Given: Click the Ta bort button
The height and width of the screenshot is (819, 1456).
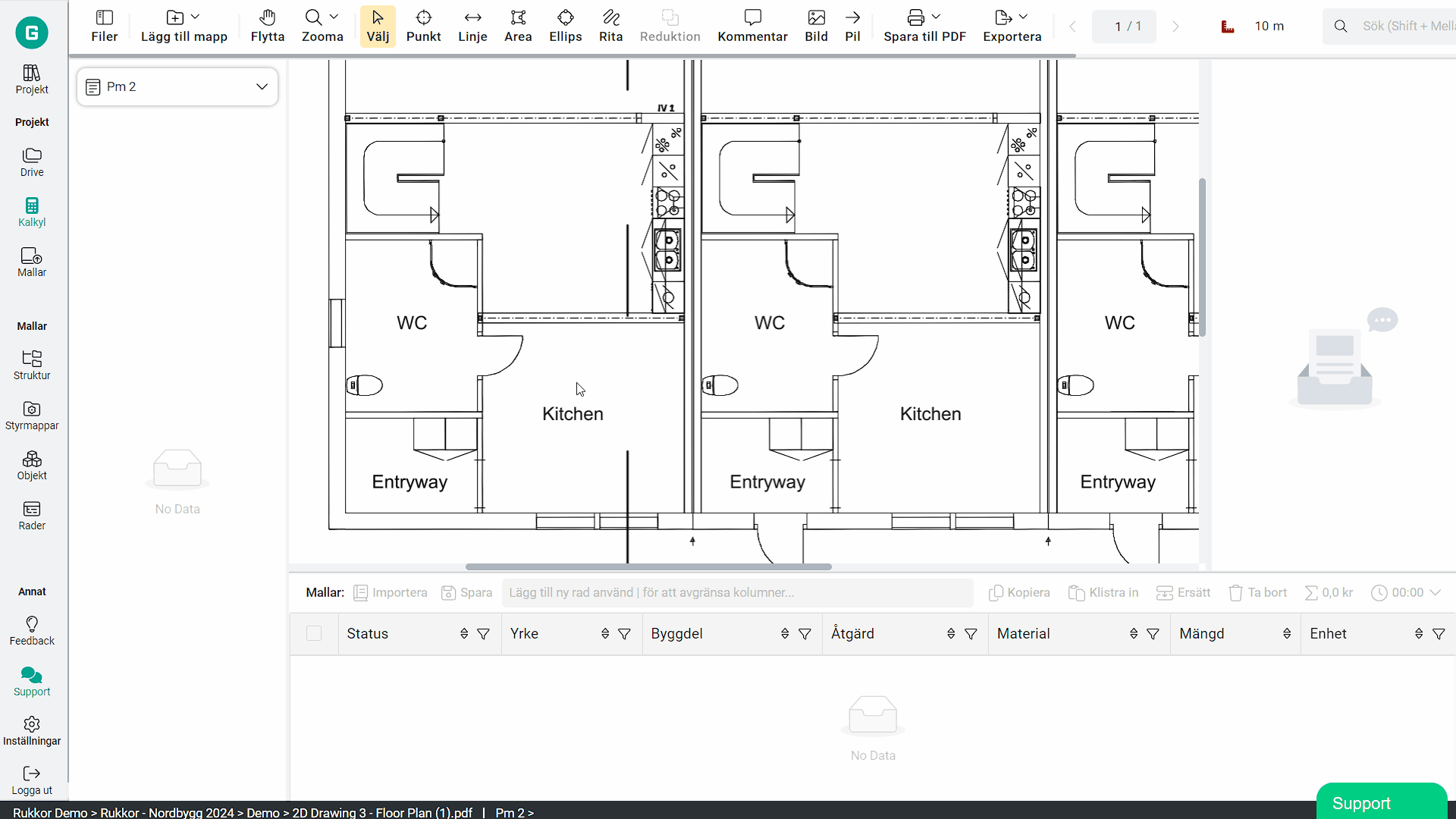Looking at the screenshot, I should tap(1257, 592).
